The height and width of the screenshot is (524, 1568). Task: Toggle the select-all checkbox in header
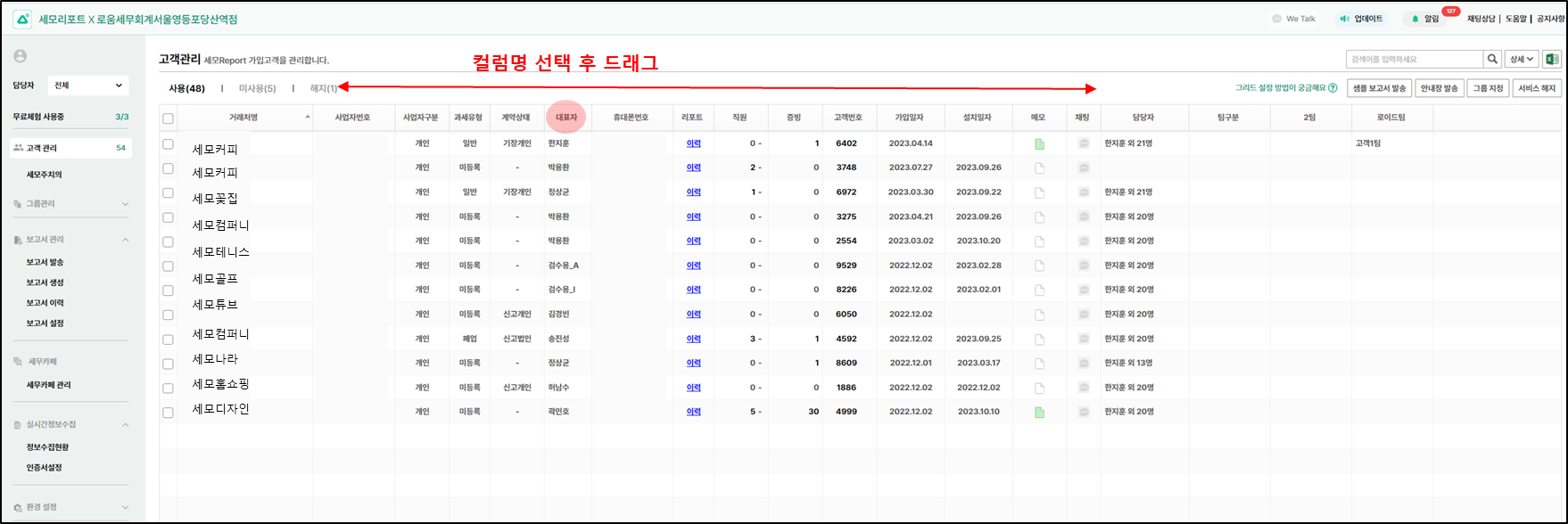168,119
